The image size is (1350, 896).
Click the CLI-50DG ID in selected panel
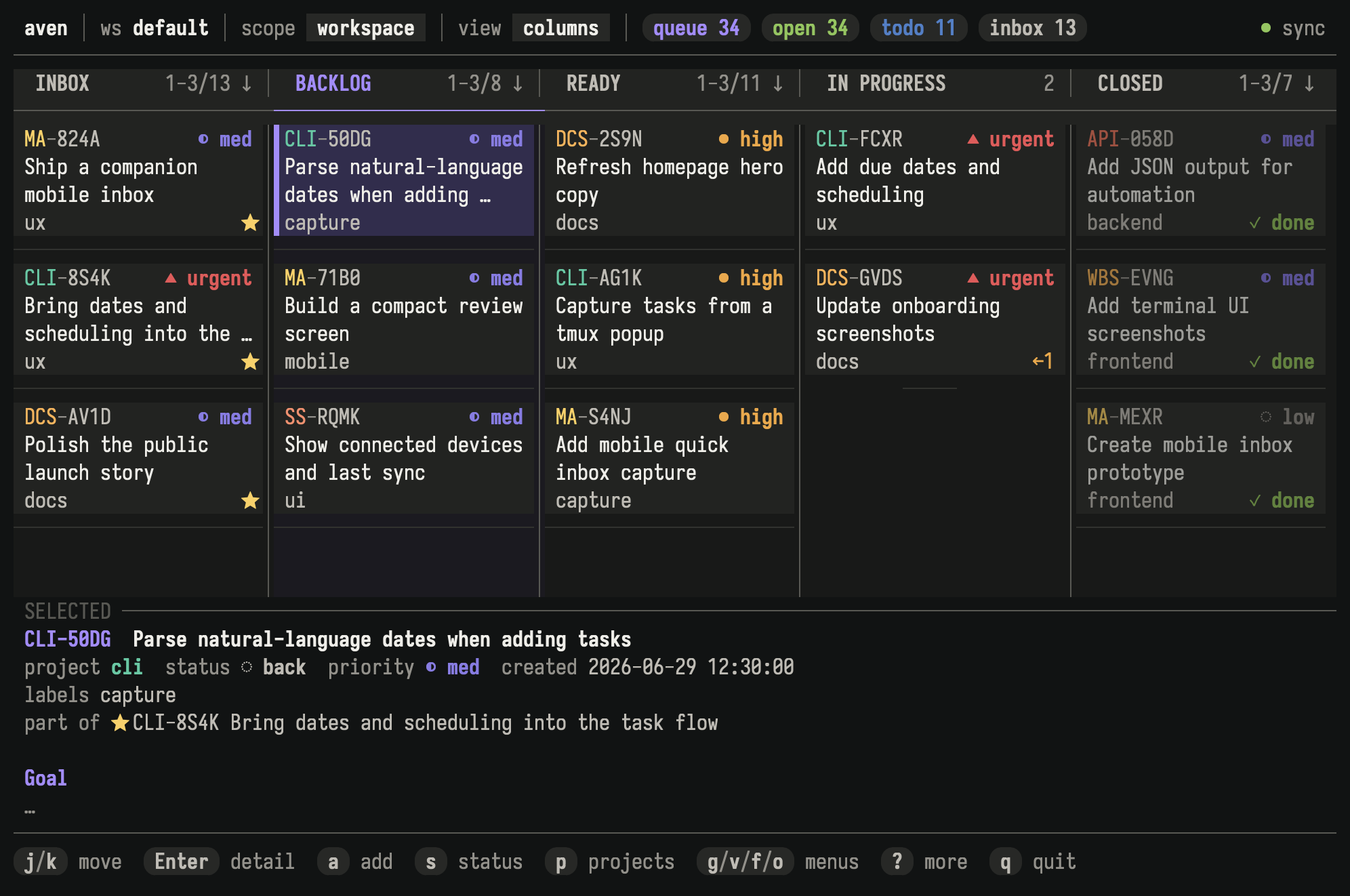click(68, 639)
